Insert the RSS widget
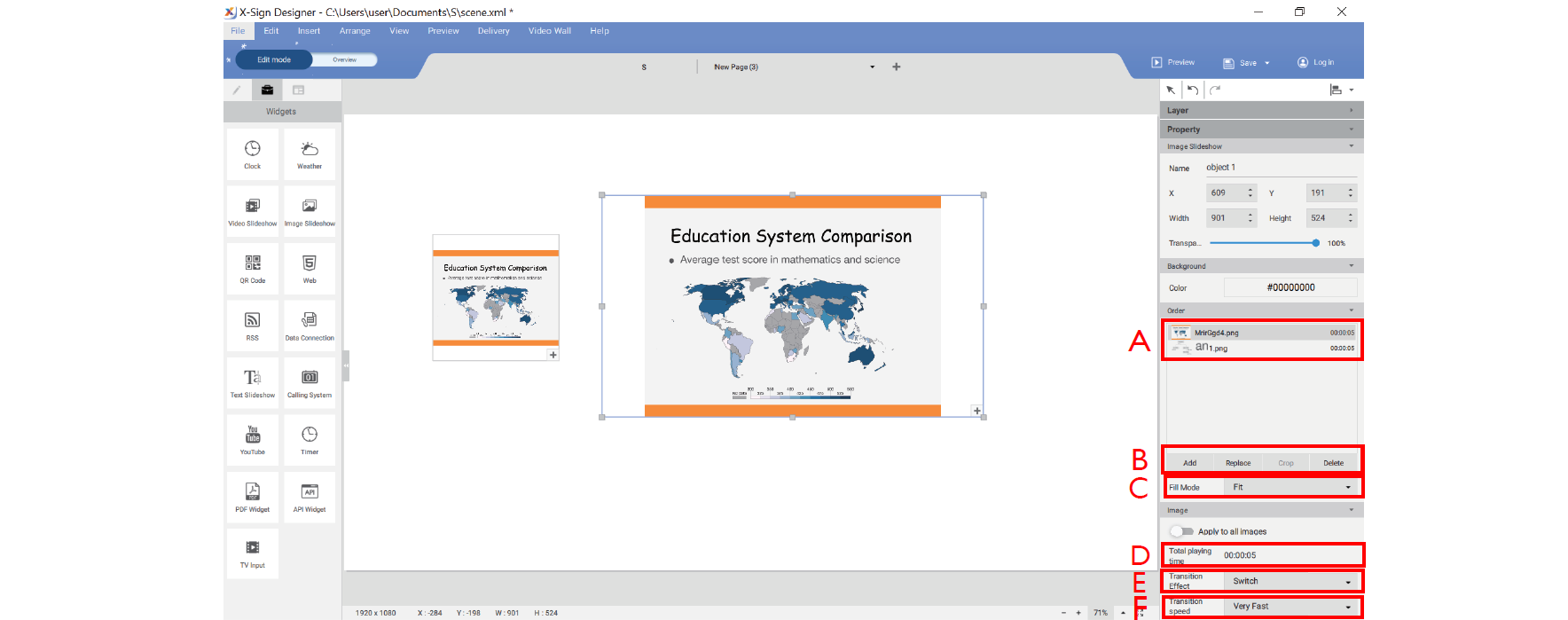1568x620 pixels. coord(253,325)
